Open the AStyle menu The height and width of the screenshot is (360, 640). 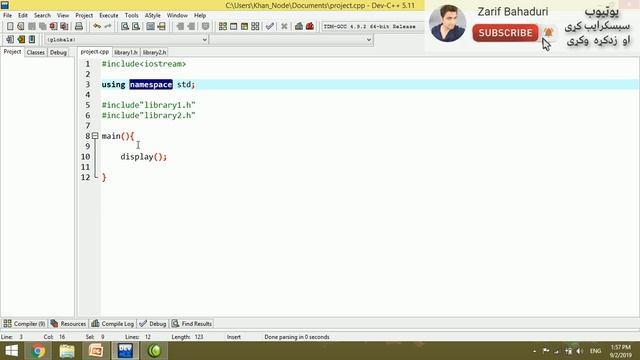pyautogui.click(x=153, y=15)
